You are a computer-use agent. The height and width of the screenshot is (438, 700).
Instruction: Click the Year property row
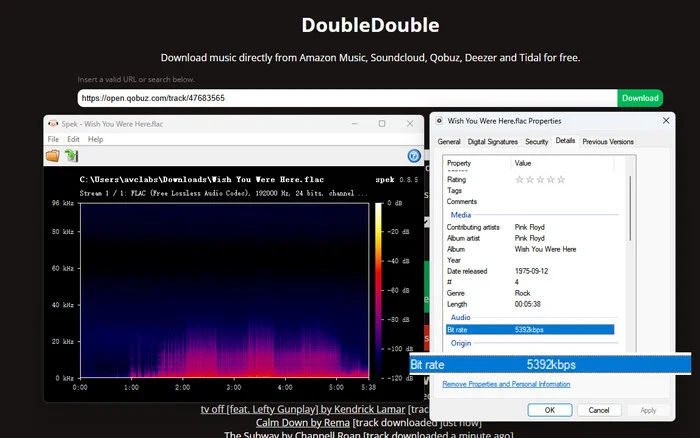click(x=530, y=260)
